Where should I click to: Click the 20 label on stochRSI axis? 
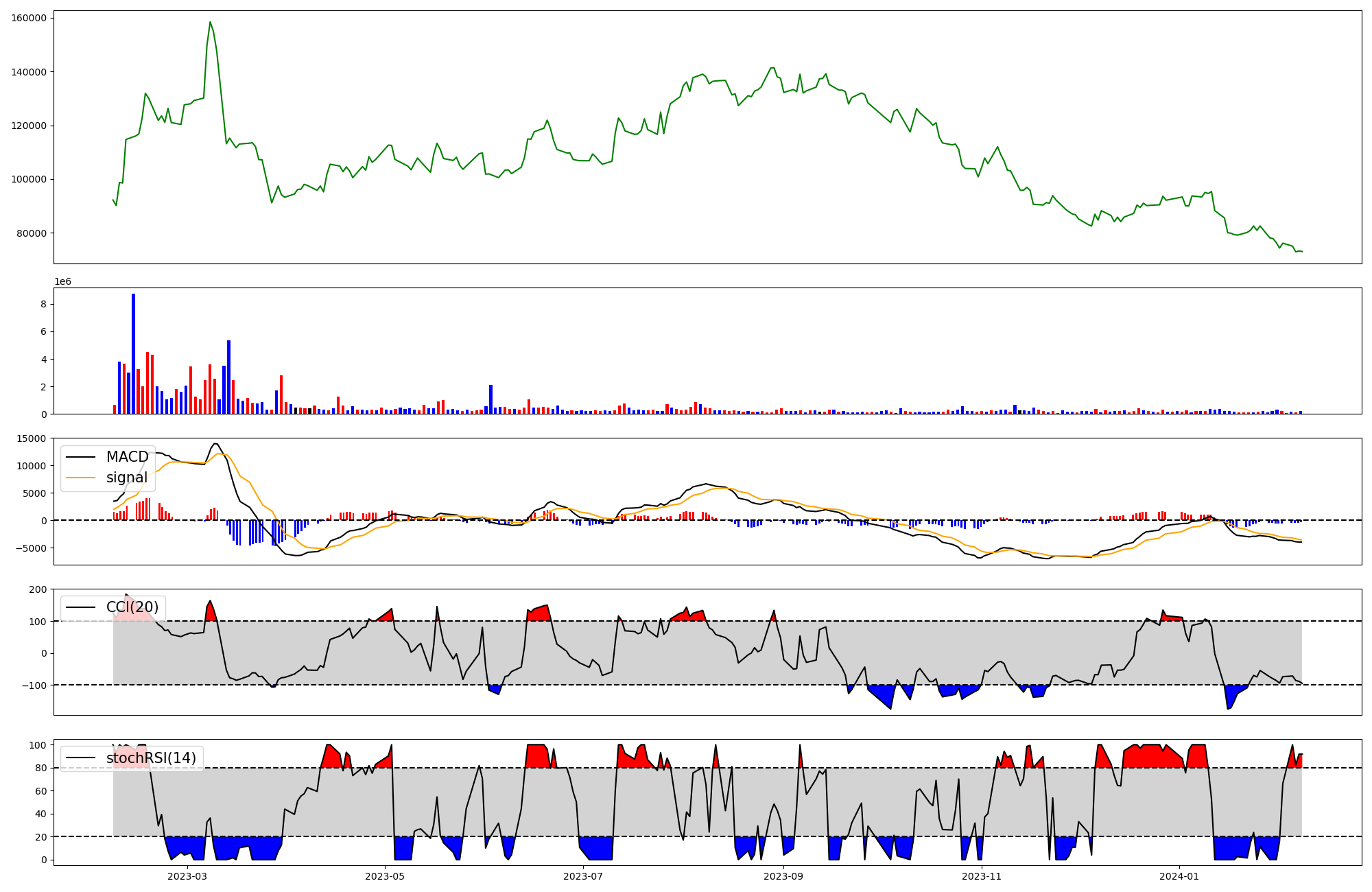(41, 837)
